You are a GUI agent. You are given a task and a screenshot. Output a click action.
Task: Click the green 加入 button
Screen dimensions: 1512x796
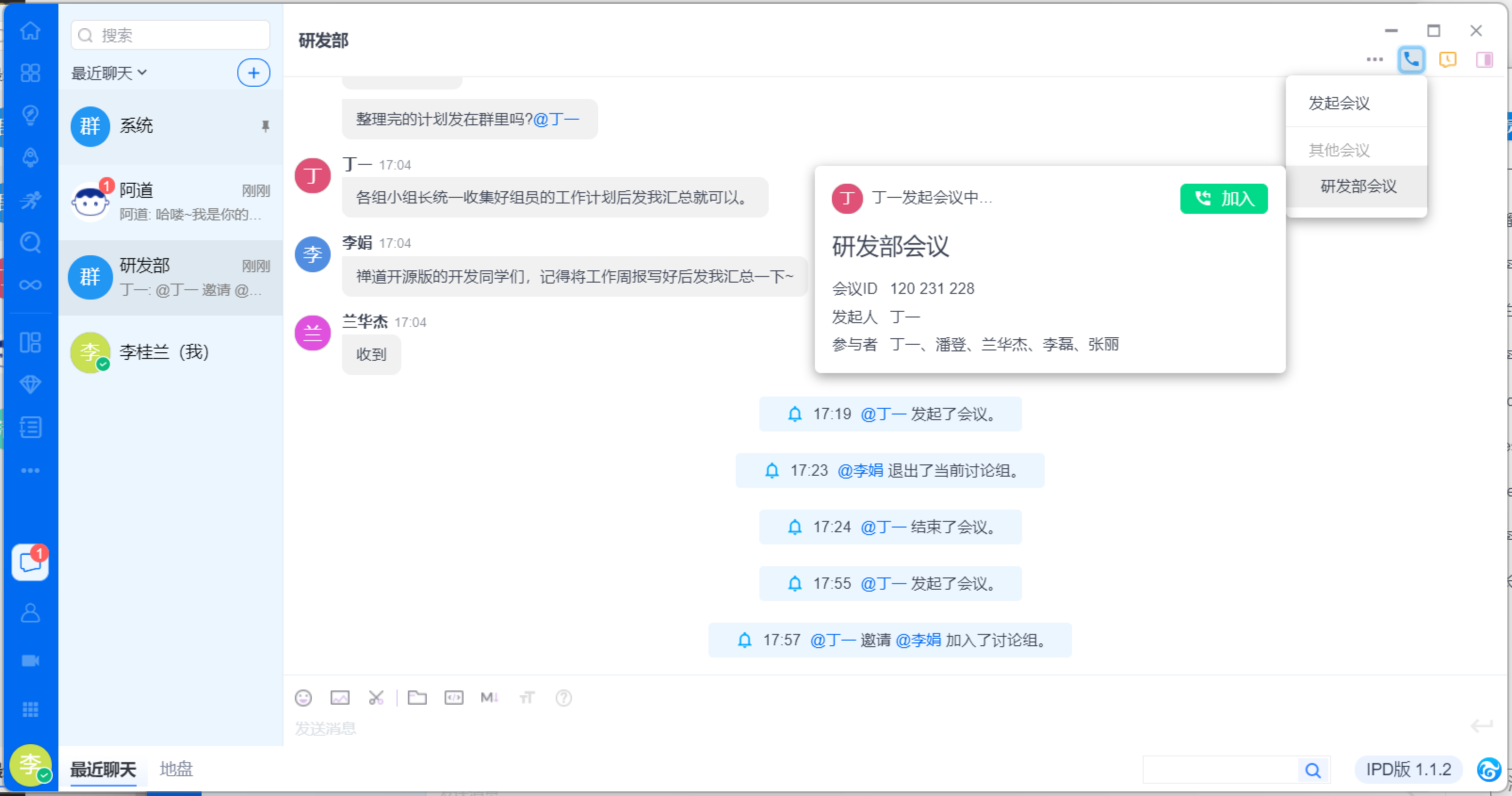click(x=1224, y=198)
